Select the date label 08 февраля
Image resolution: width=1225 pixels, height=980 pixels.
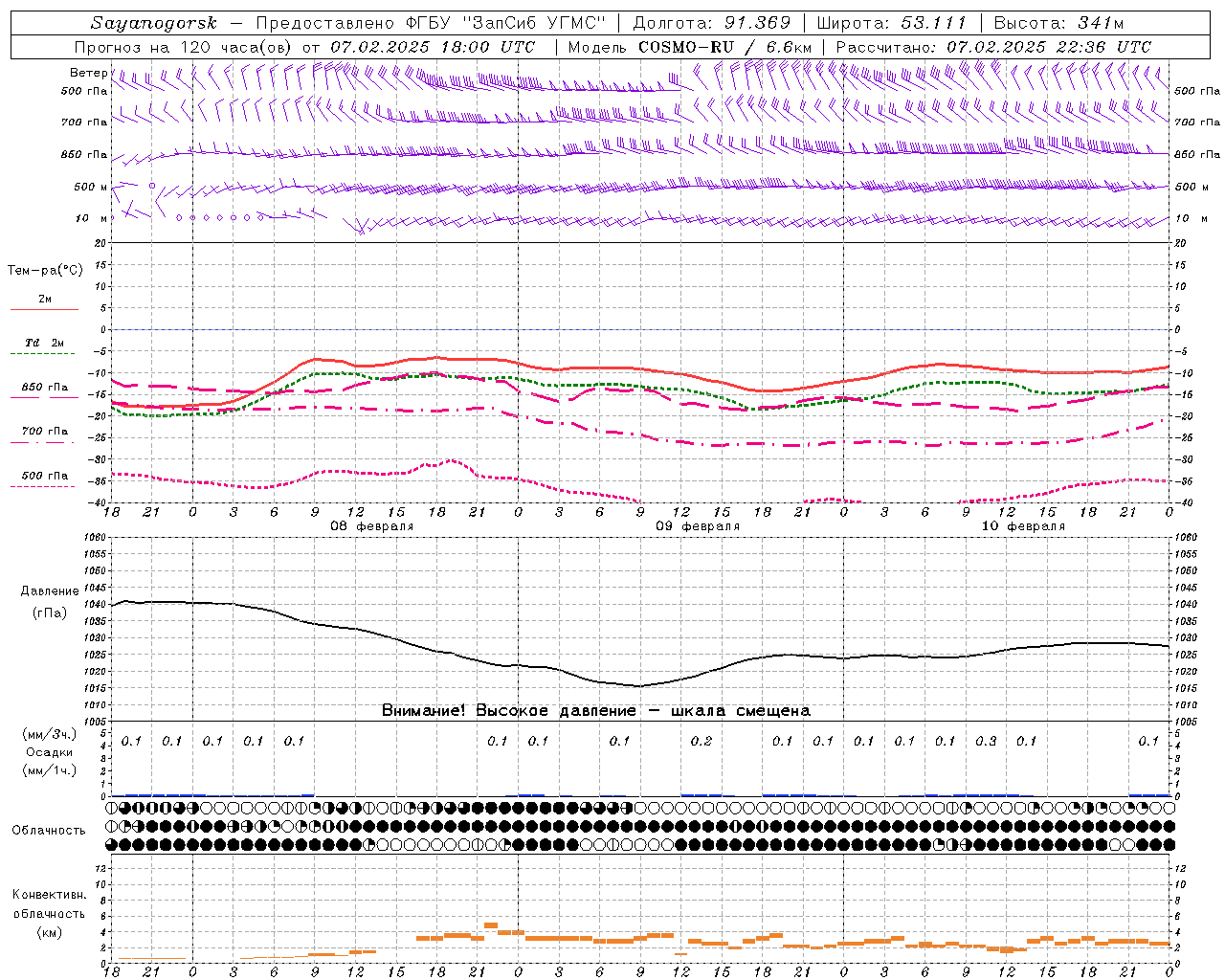pyautogui.click(x=372, y=526)
